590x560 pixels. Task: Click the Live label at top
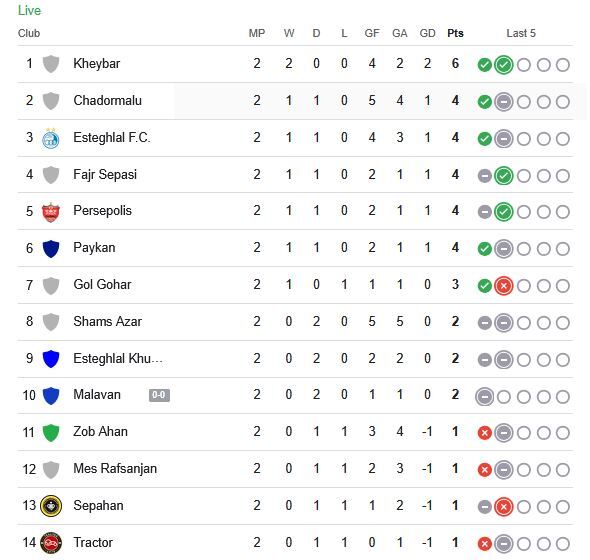tap(29, 11)
